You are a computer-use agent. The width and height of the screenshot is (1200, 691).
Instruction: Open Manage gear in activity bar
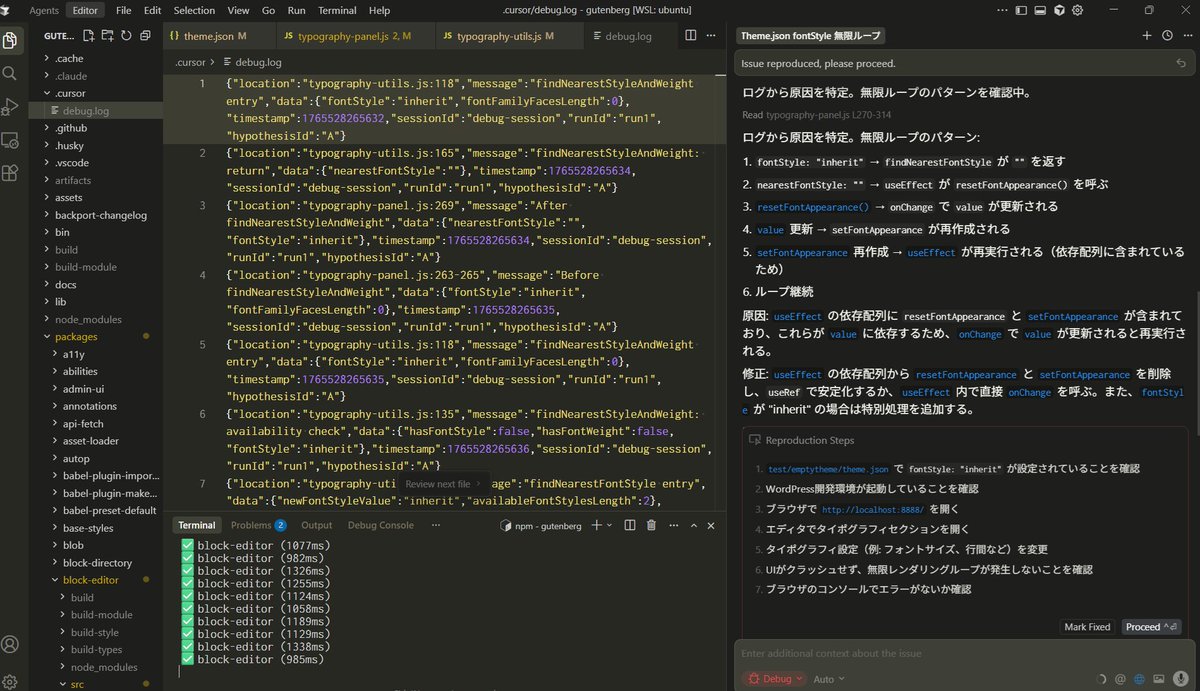[10, 680]
